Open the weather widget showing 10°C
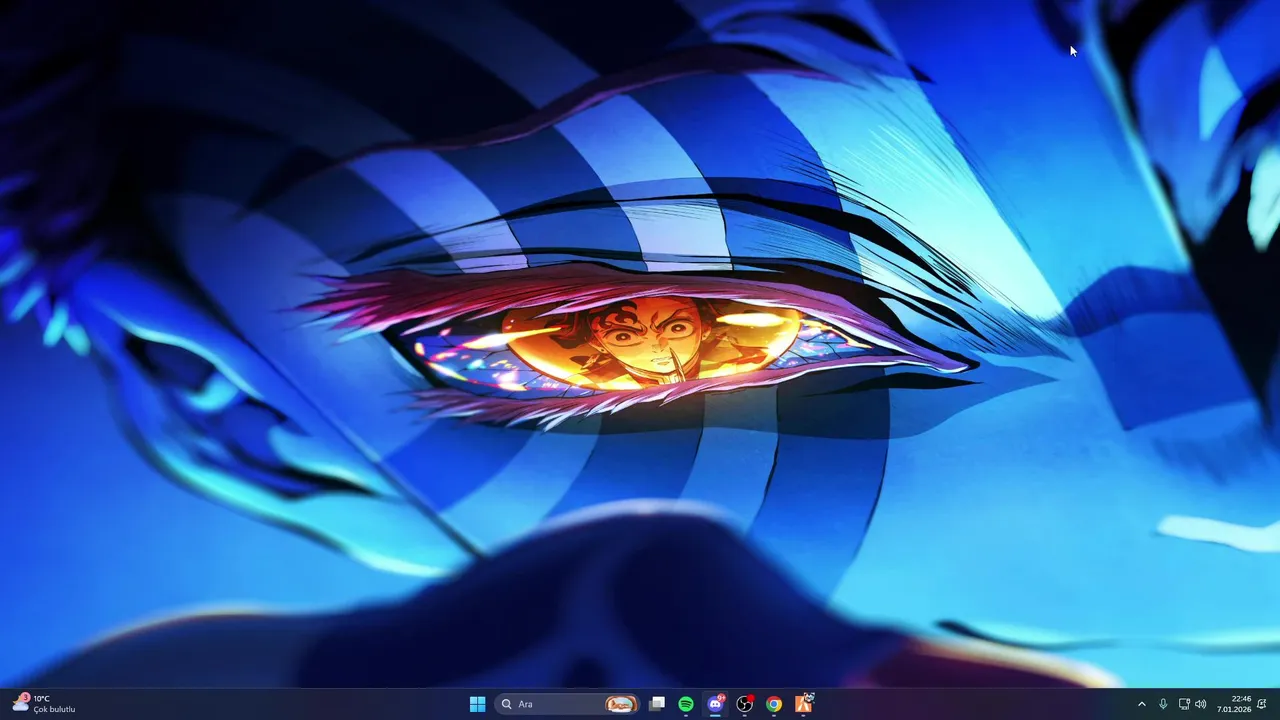 coord(44,704)
